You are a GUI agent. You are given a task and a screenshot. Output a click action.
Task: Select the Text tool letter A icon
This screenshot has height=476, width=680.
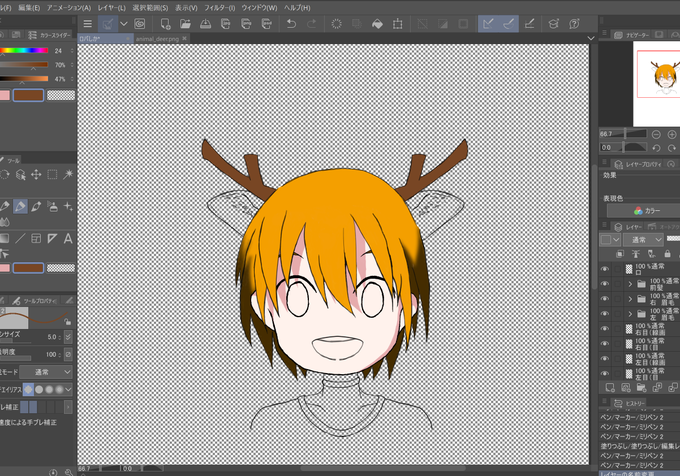point(68,238)
